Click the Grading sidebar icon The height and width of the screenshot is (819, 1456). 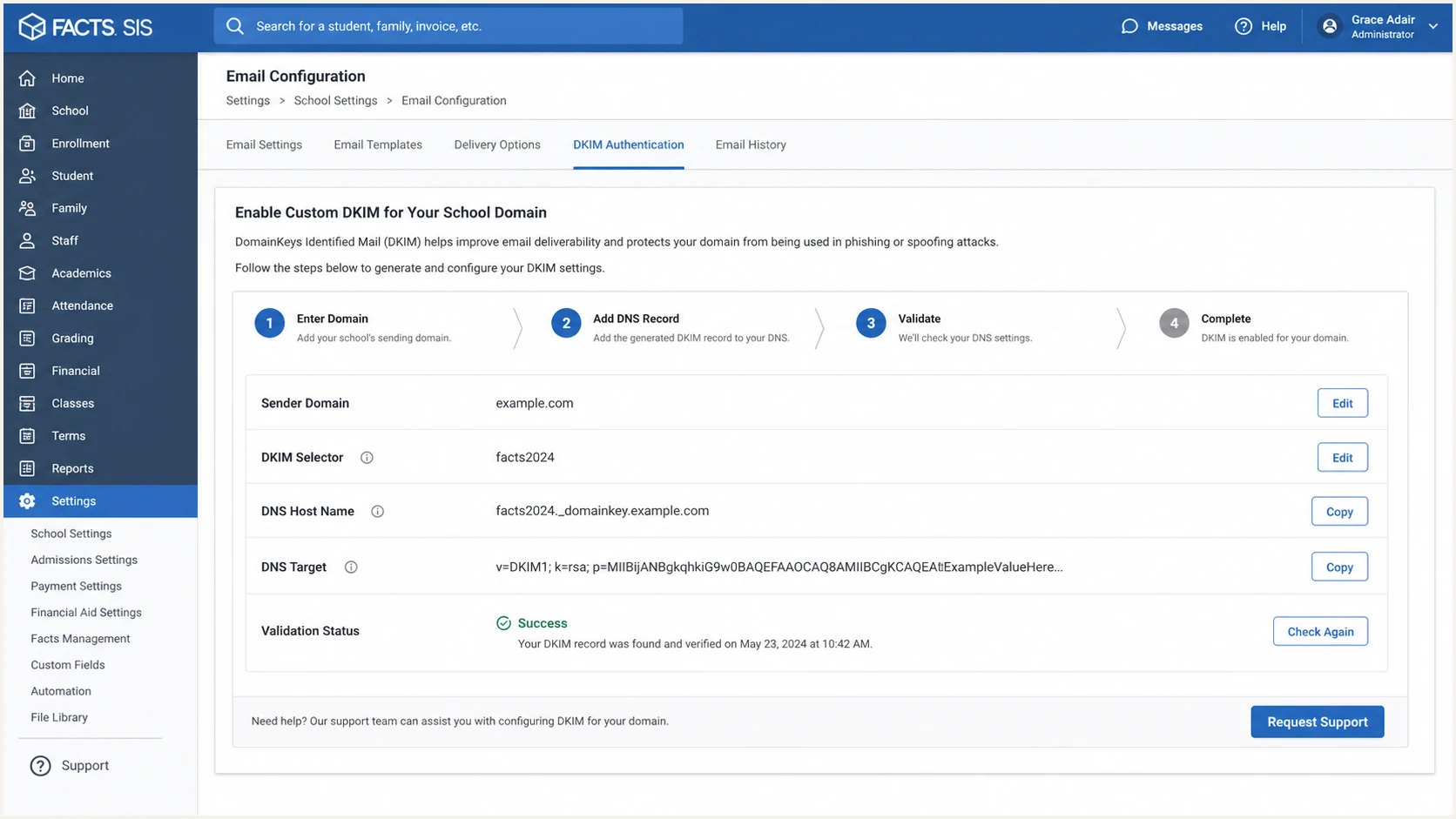tap(28, 339)
